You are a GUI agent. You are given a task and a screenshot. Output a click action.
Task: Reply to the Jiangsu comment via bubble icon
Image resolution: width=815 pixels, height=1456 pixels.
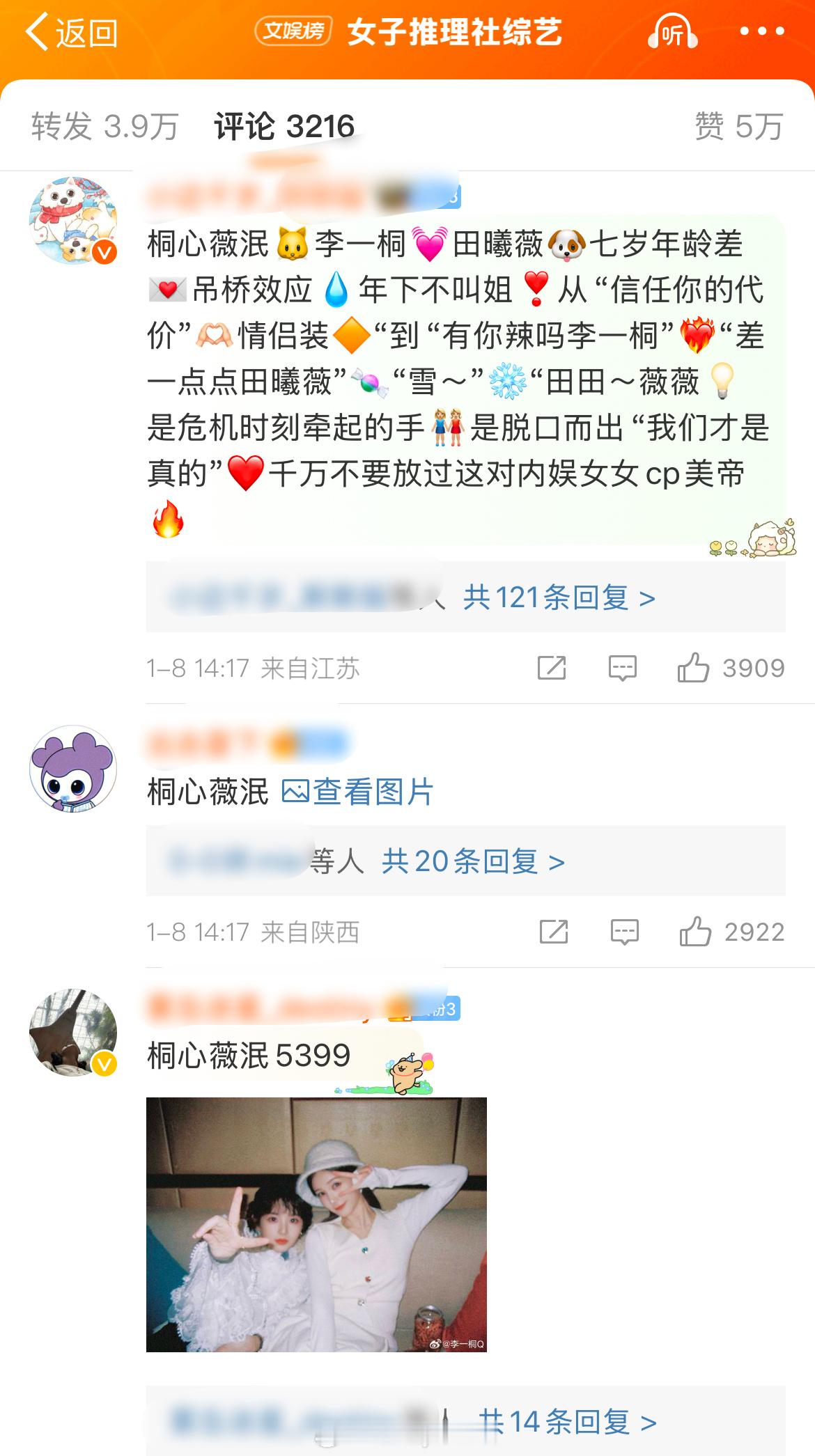[622, 668]
